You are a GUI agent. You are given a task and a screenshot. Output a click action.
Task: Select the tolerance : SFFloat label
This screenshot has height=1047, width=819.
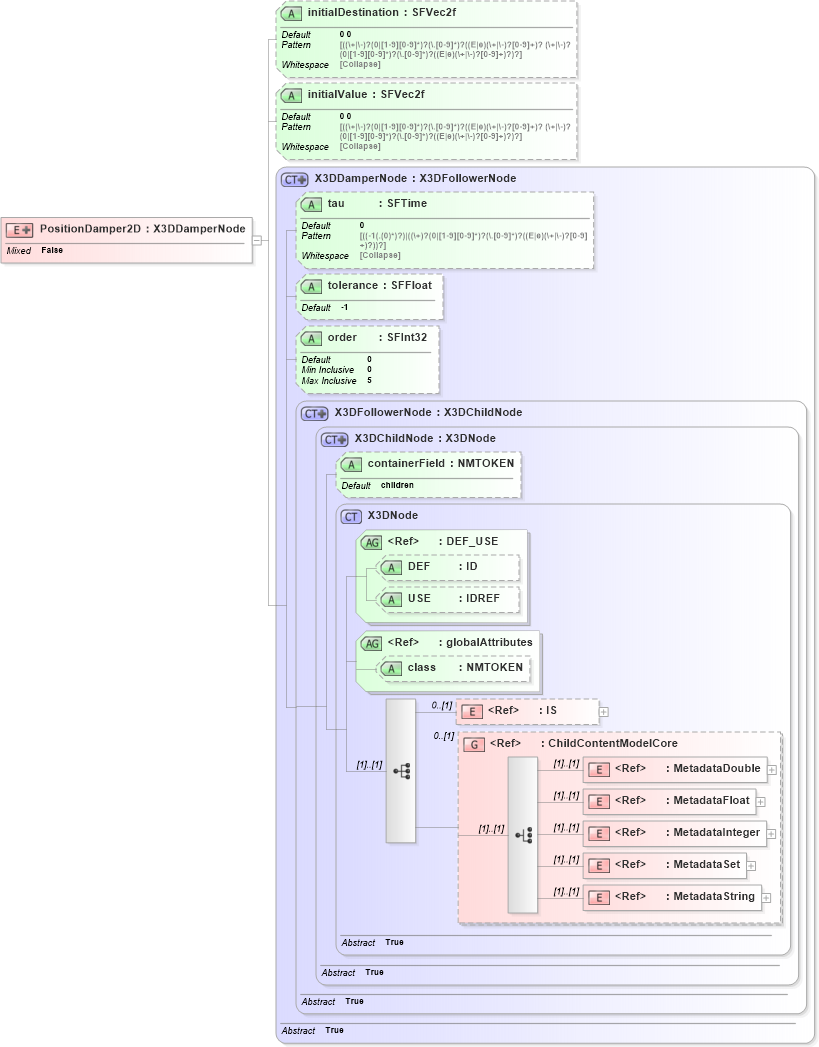[380, 286]
